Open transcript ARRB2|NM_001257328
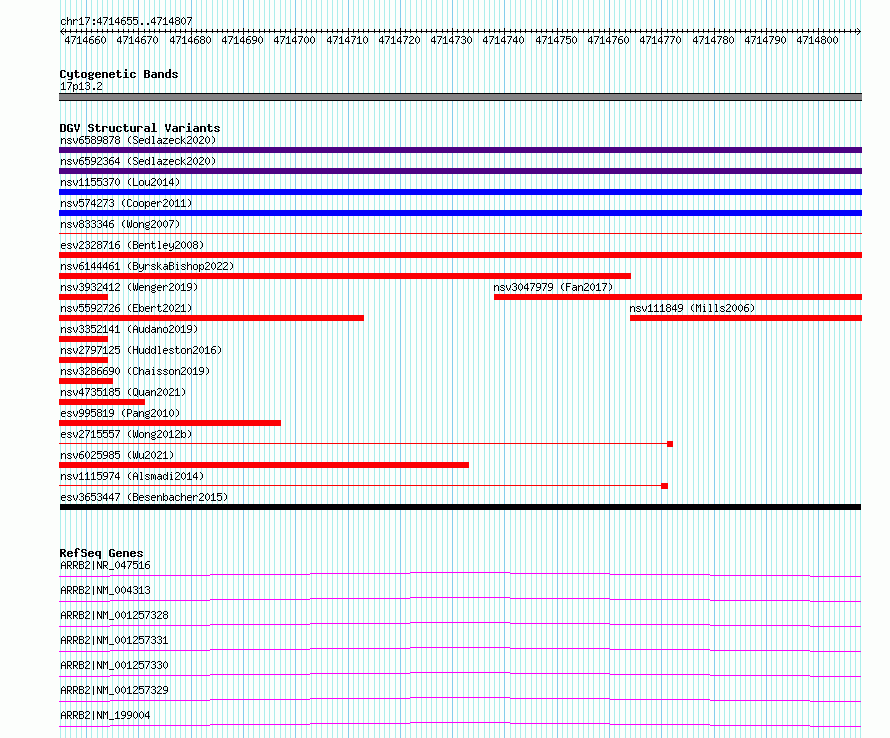This screenshot has width=890, height=738. [x=114, y=615]
